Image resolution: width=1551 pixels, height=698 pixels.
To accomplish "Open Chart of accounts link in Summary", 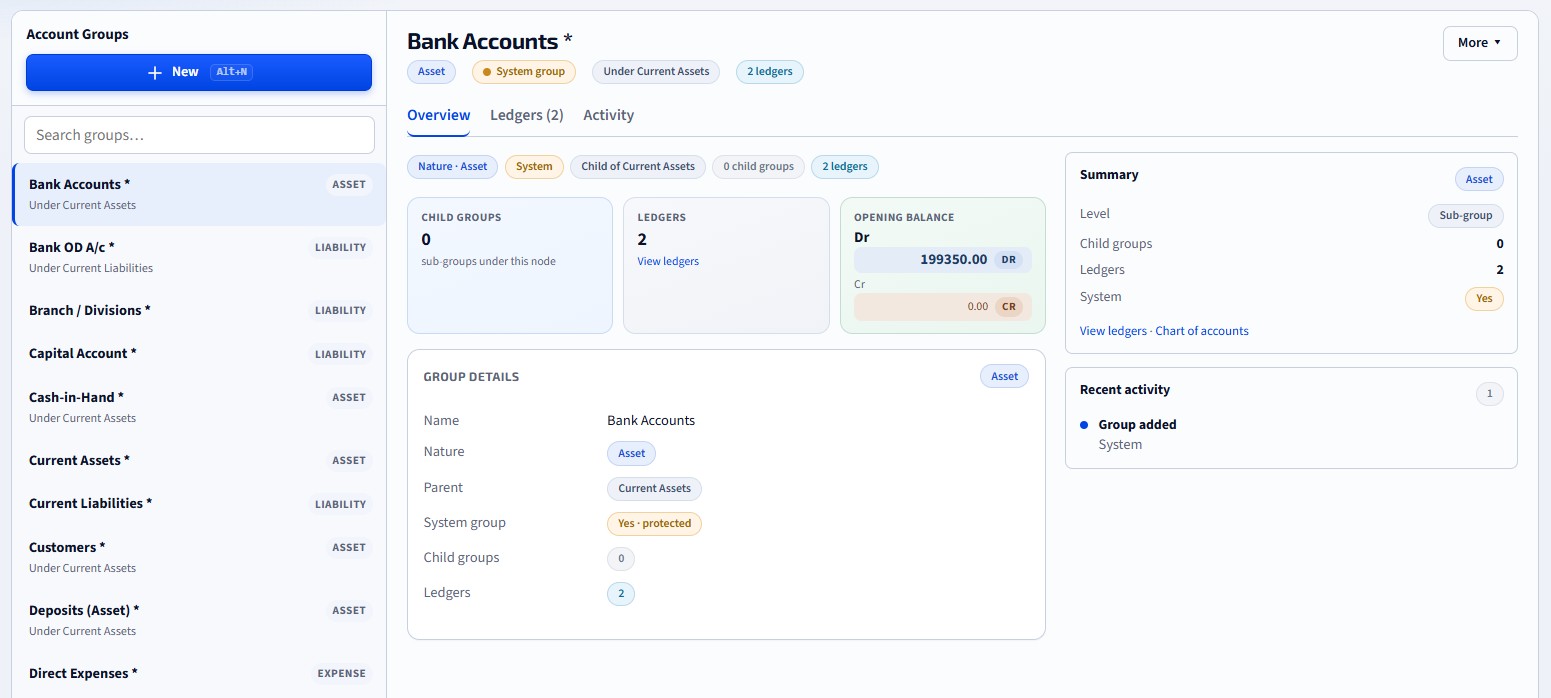I will [x=1202, y=331].
